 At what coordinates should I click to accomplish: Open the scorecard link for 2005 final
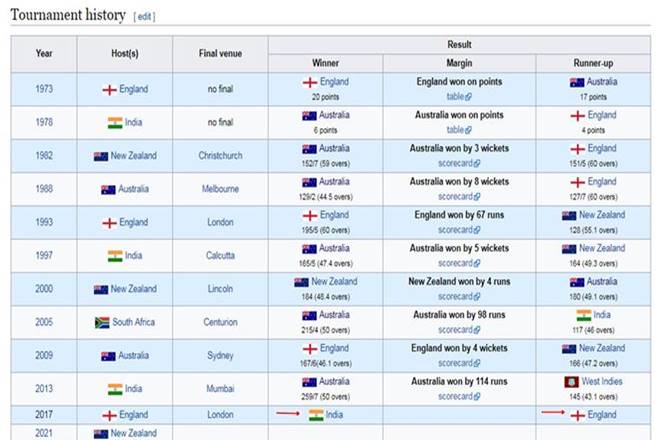point(459,330)
